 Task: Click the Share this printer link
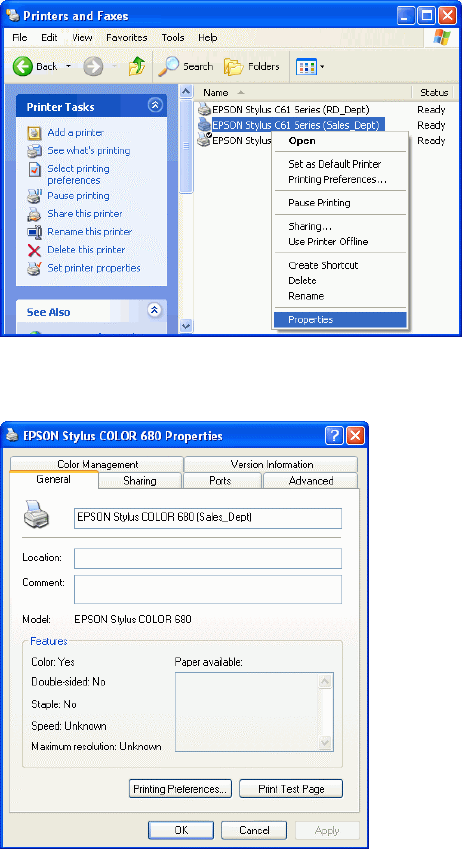click(x=84, y=213)
